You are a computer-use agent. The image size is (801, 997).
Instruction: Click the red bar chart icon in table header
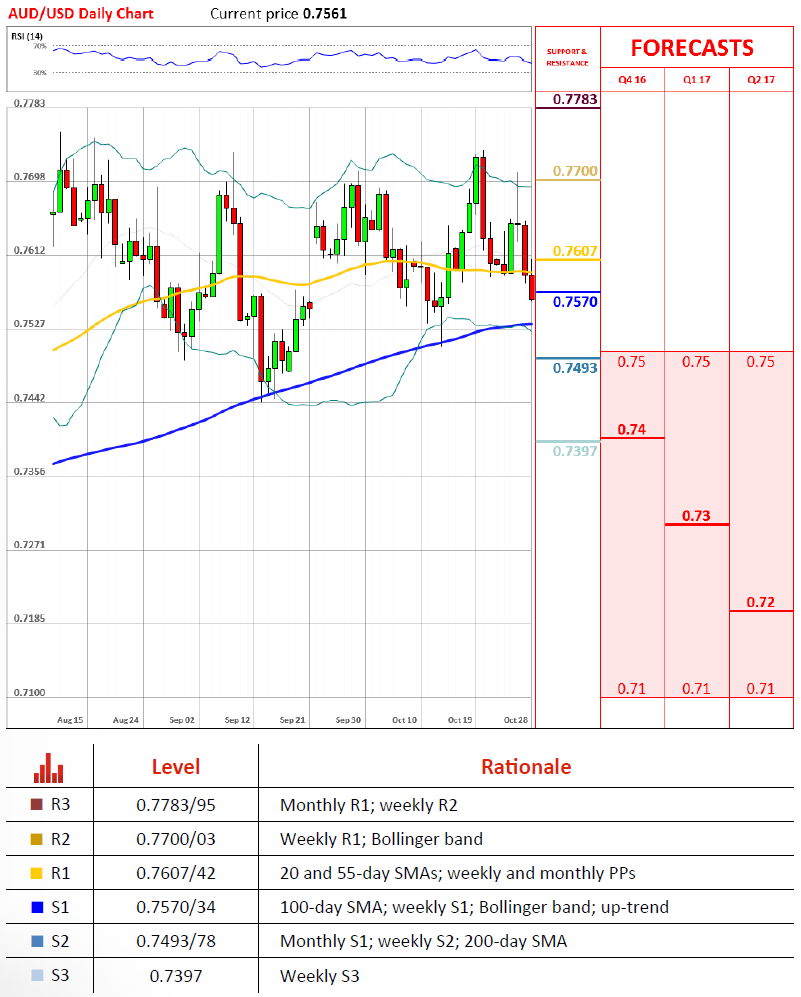tap(49, 768)
